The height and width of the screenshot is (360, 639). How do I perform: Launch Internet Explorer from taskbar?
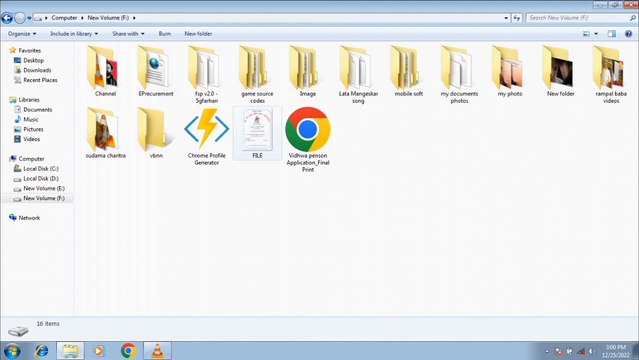click(42, 351)
